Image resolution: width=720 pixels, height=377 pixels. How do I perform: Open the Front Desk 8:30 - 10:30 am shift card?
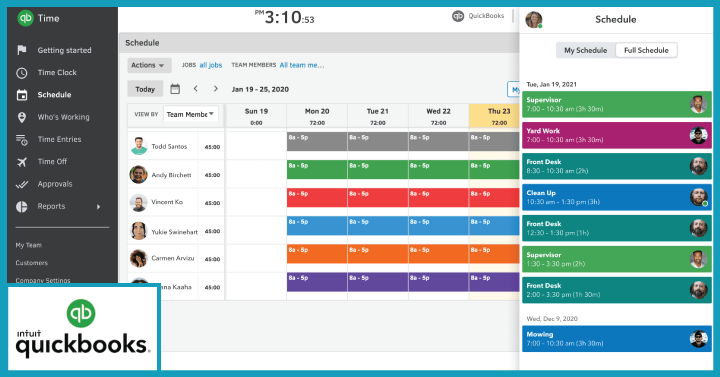pyautogui.click(x=617, y=166)
